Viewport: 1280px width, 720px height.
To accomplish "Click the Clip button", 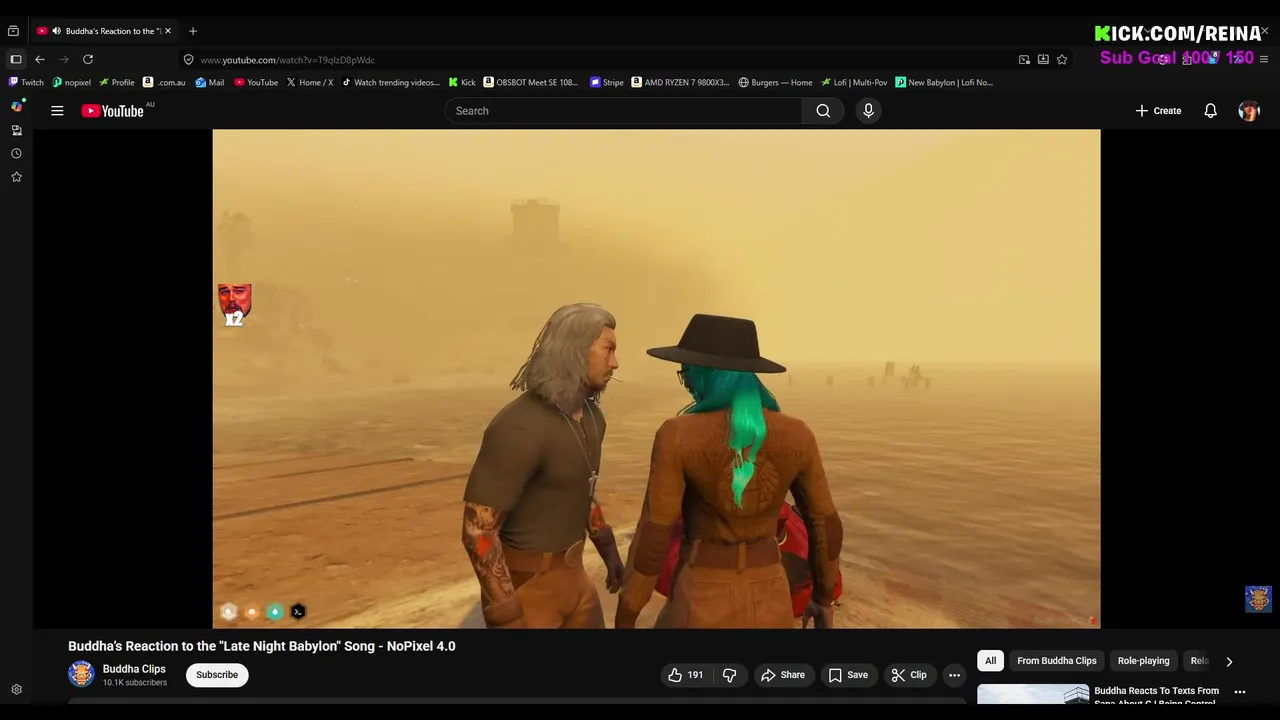I will tap(909, 675).
